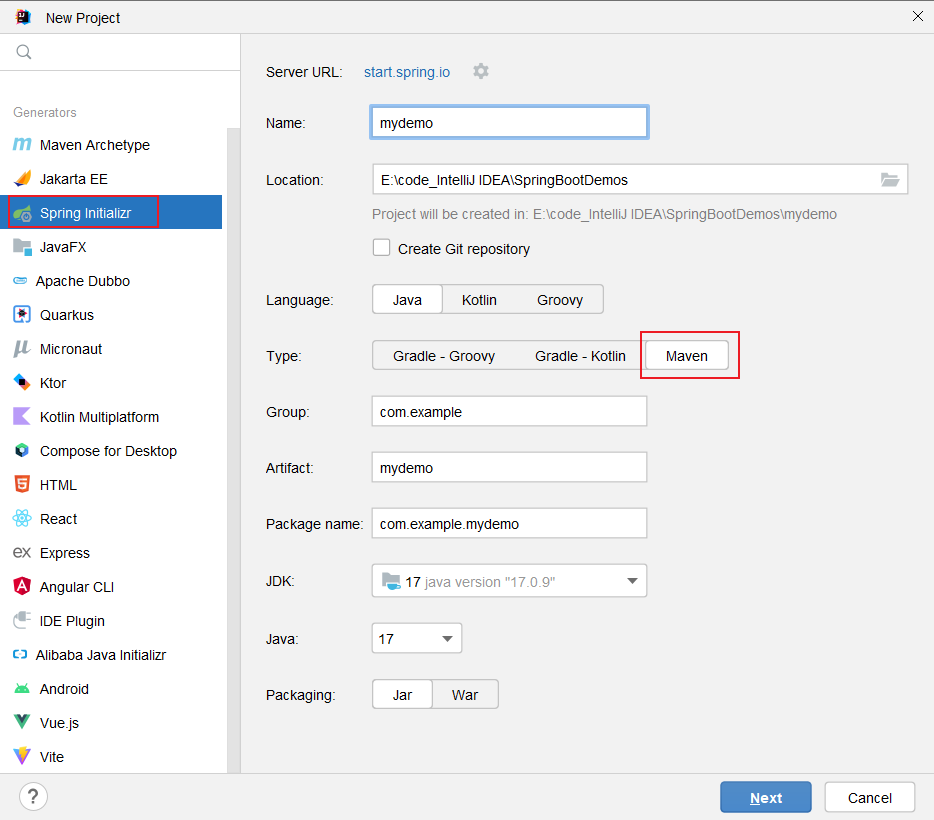Image resolution: width=934 pixels, height=820 pixels.
Task: Select Quarkus generator
Action: [111, 314]
